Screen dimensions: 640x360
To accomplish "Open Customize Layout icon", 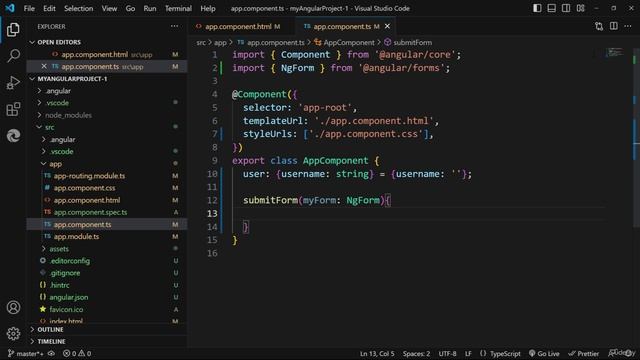I will tap(580, 8).
